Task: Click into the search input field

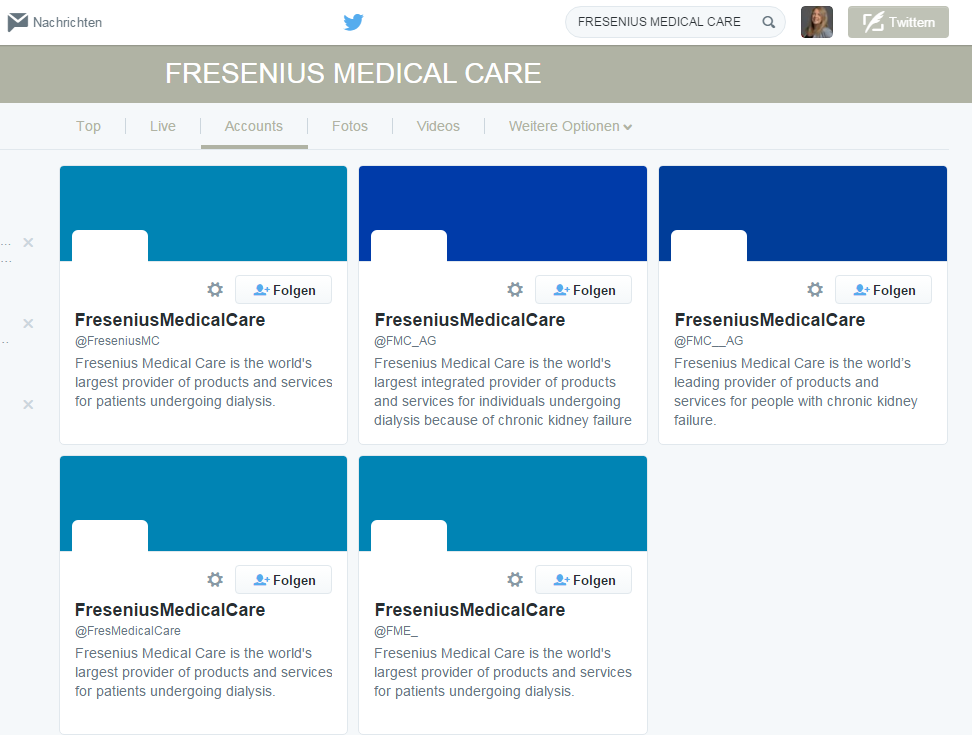Action: 660,22
